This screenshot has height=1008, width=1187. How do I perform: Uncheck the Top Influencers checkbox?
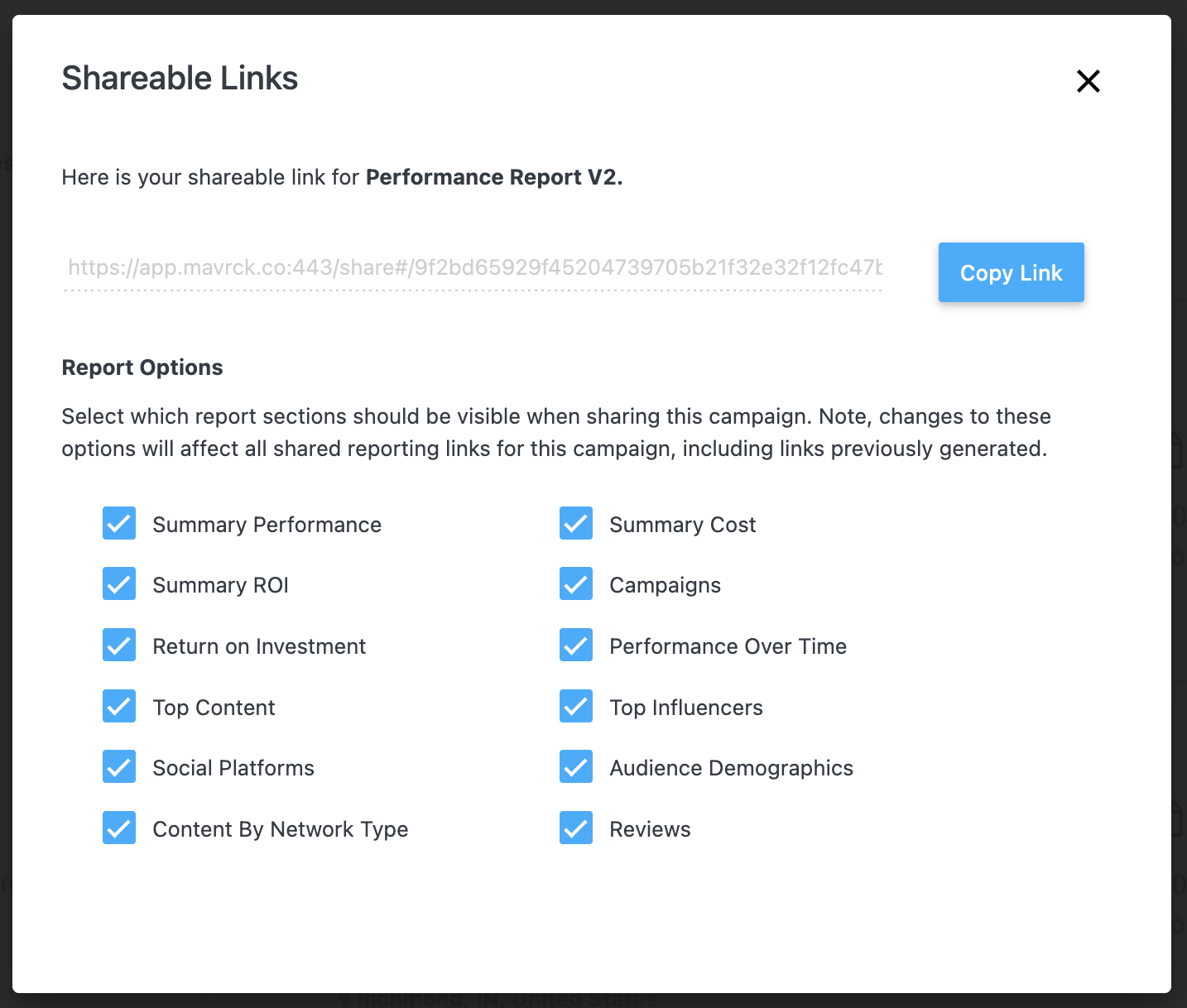pyautogui.click(x=576, y=707)
